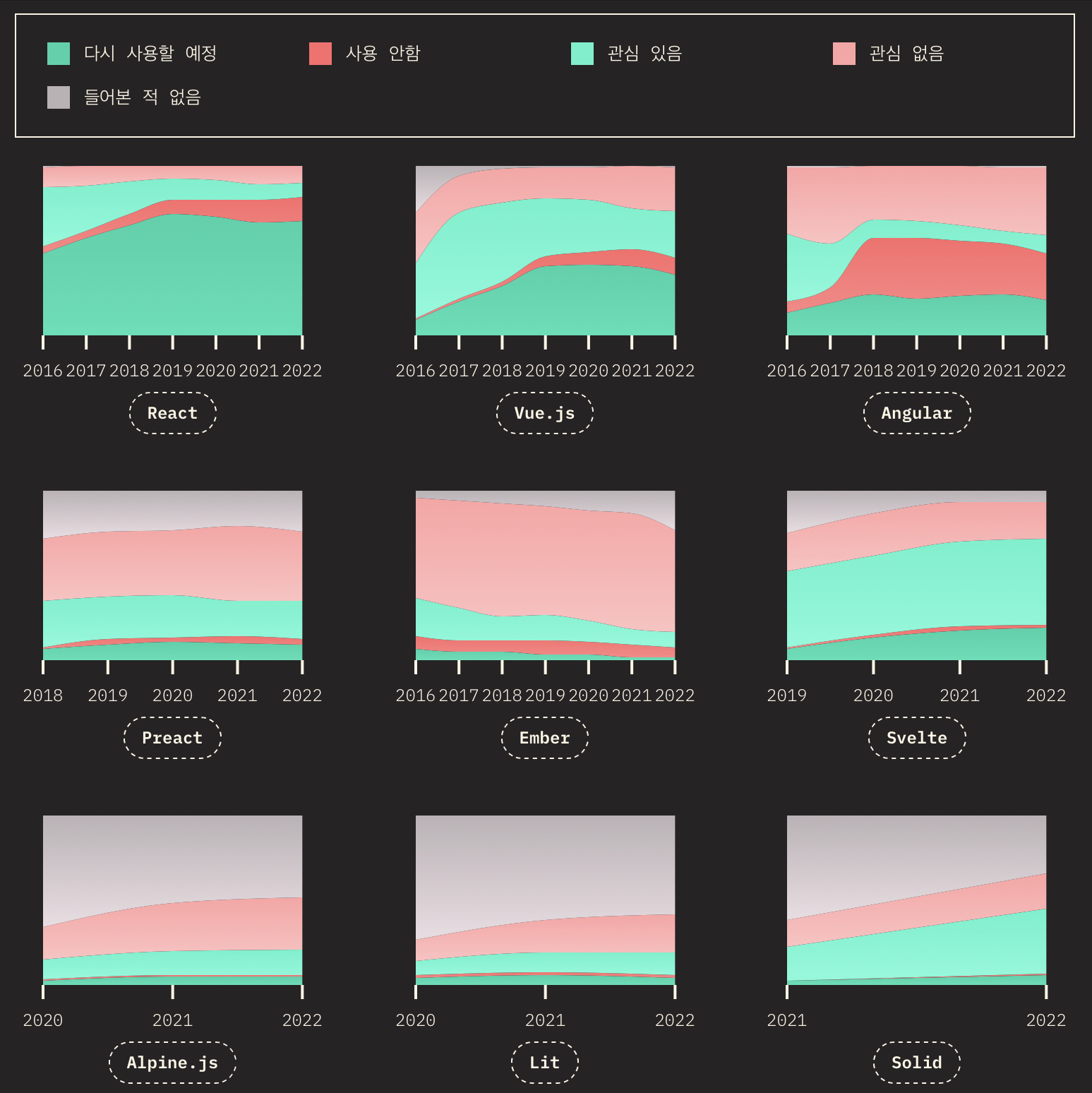Click 2019 on Svelte chart axis

[787, 695]
